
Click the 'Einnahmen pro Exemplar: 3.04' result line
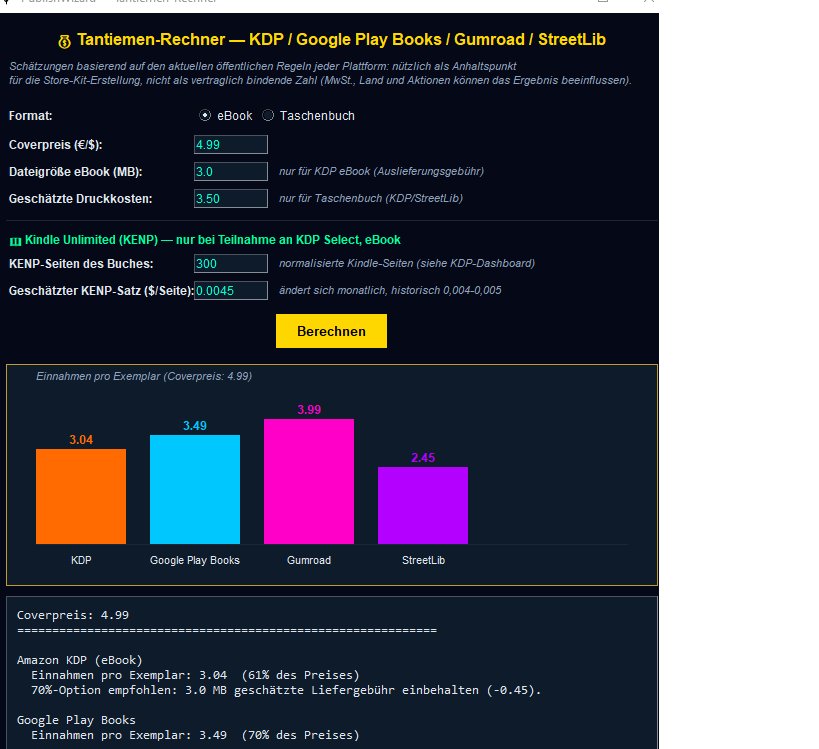point(195,675)
